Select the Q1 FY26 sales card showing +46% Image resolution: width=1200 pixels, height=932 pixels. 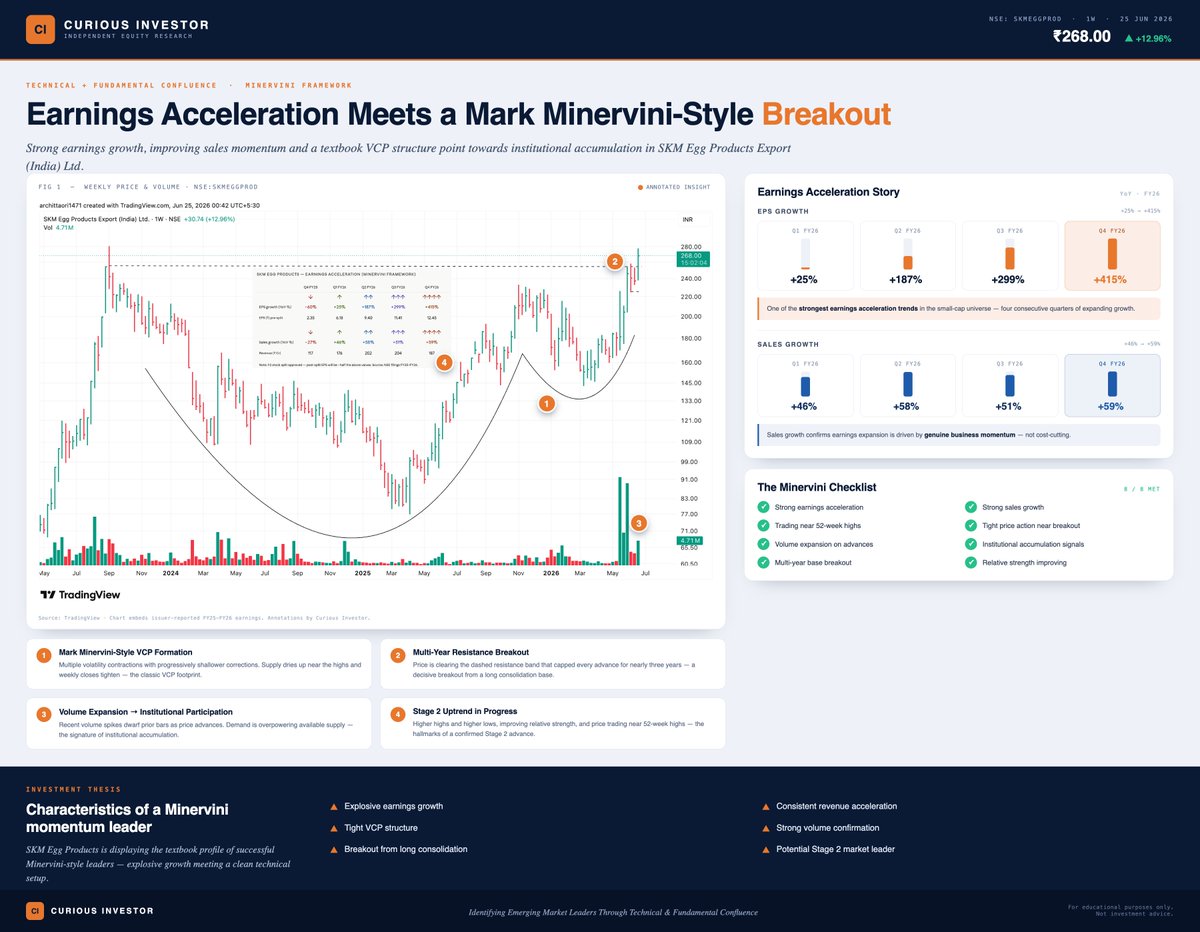coord(805,385)
